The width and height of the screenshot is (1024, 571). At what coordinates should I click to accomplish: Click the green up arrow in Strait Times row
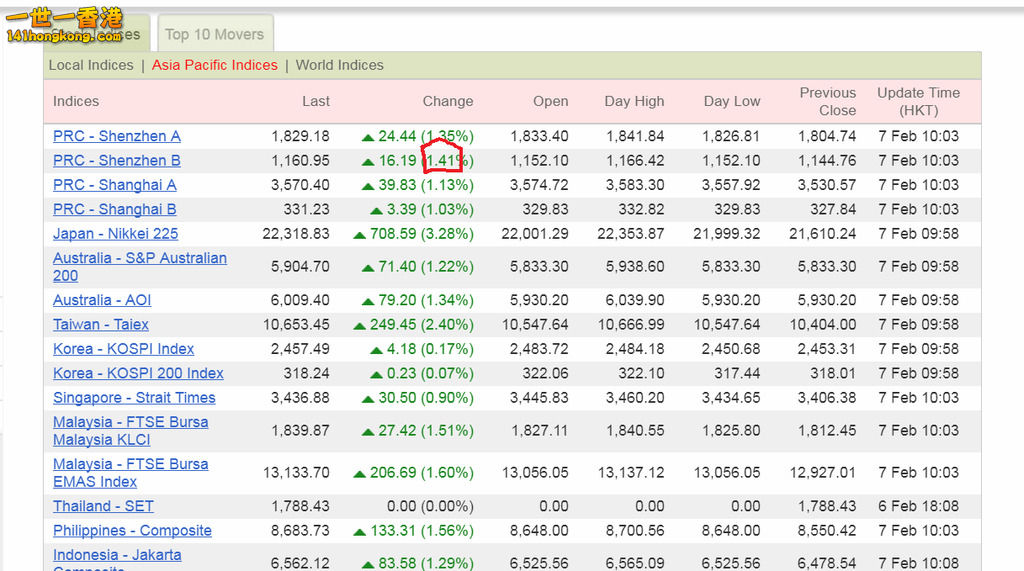pos(368,399)
